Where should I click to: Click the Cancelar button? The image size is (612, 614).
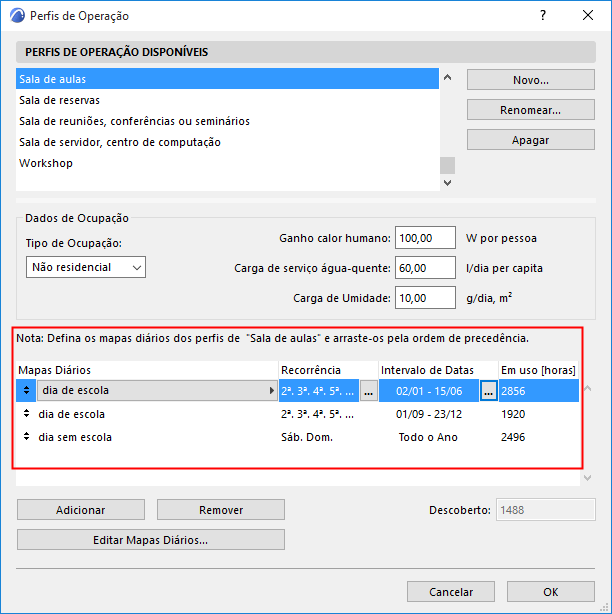point(451,591)
